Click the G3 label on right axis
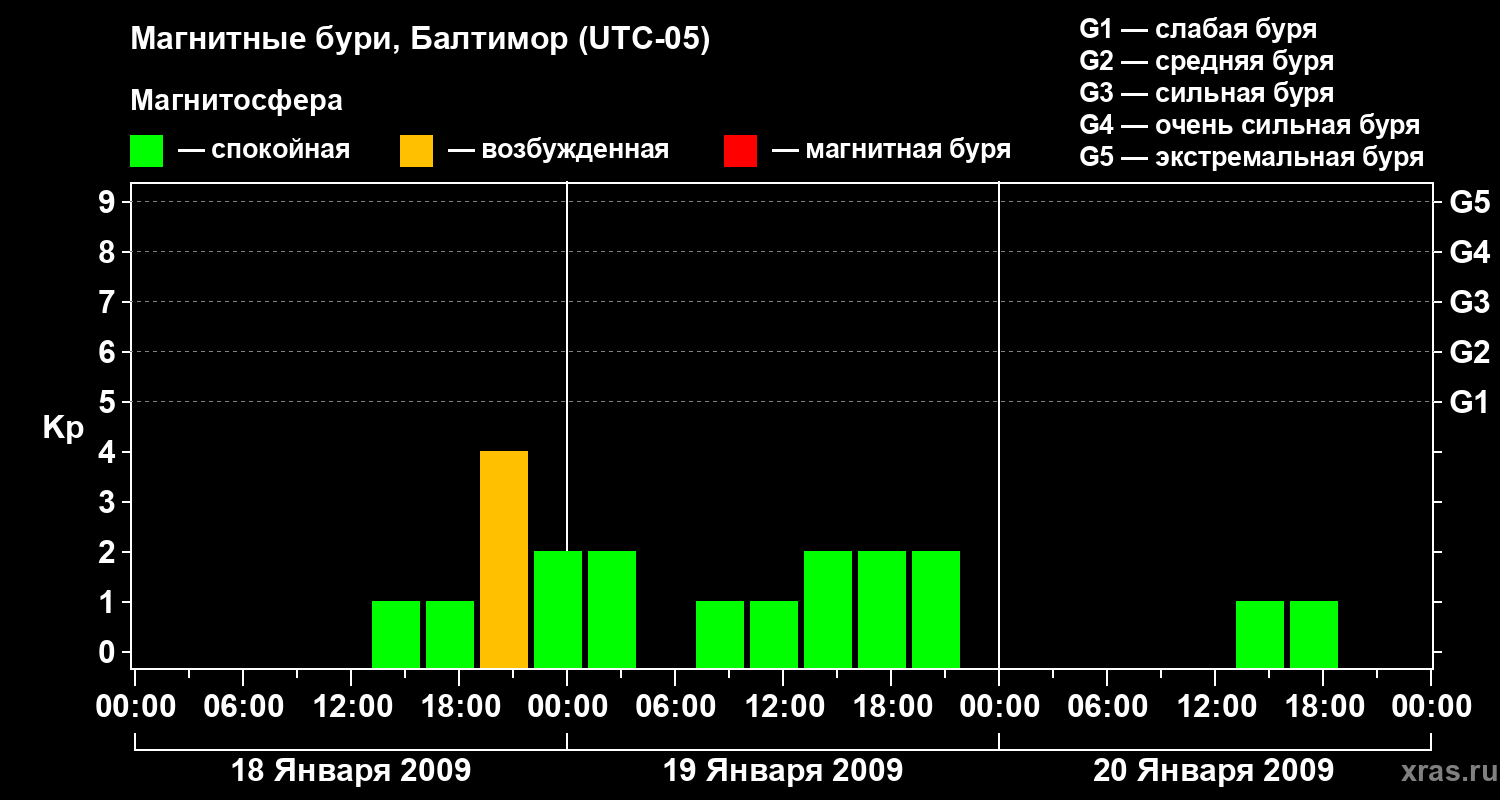Viewport: 1500px width, 800px height. click(x=1470, y=303)
